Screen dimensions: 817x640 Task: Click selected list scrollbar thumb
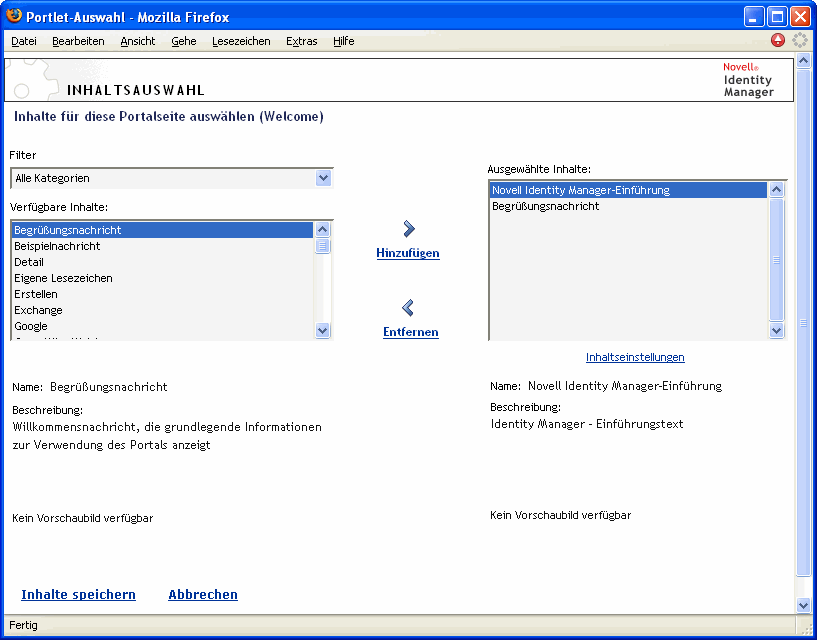[x=776, y=260]
